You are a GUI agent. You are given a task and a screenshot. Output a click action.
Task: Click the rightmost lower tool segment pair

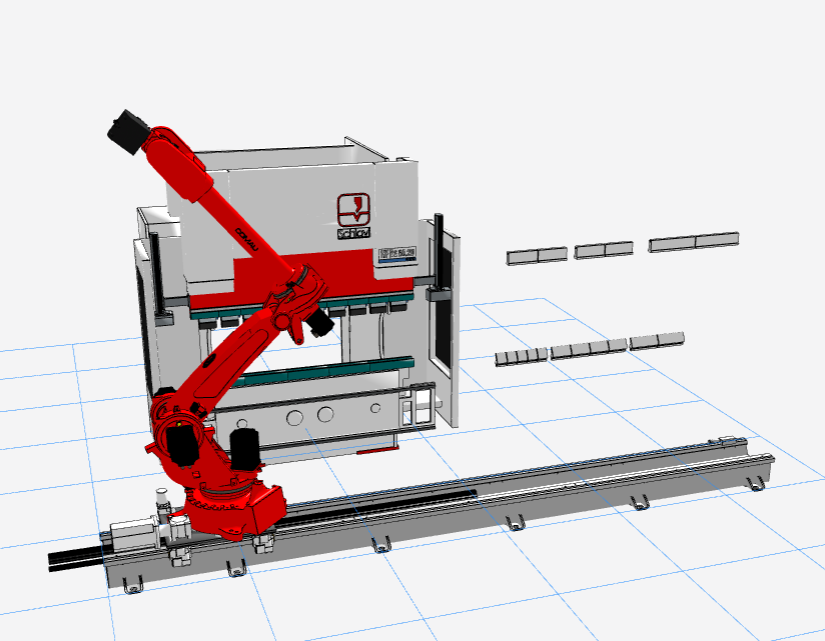pos(657,340)
